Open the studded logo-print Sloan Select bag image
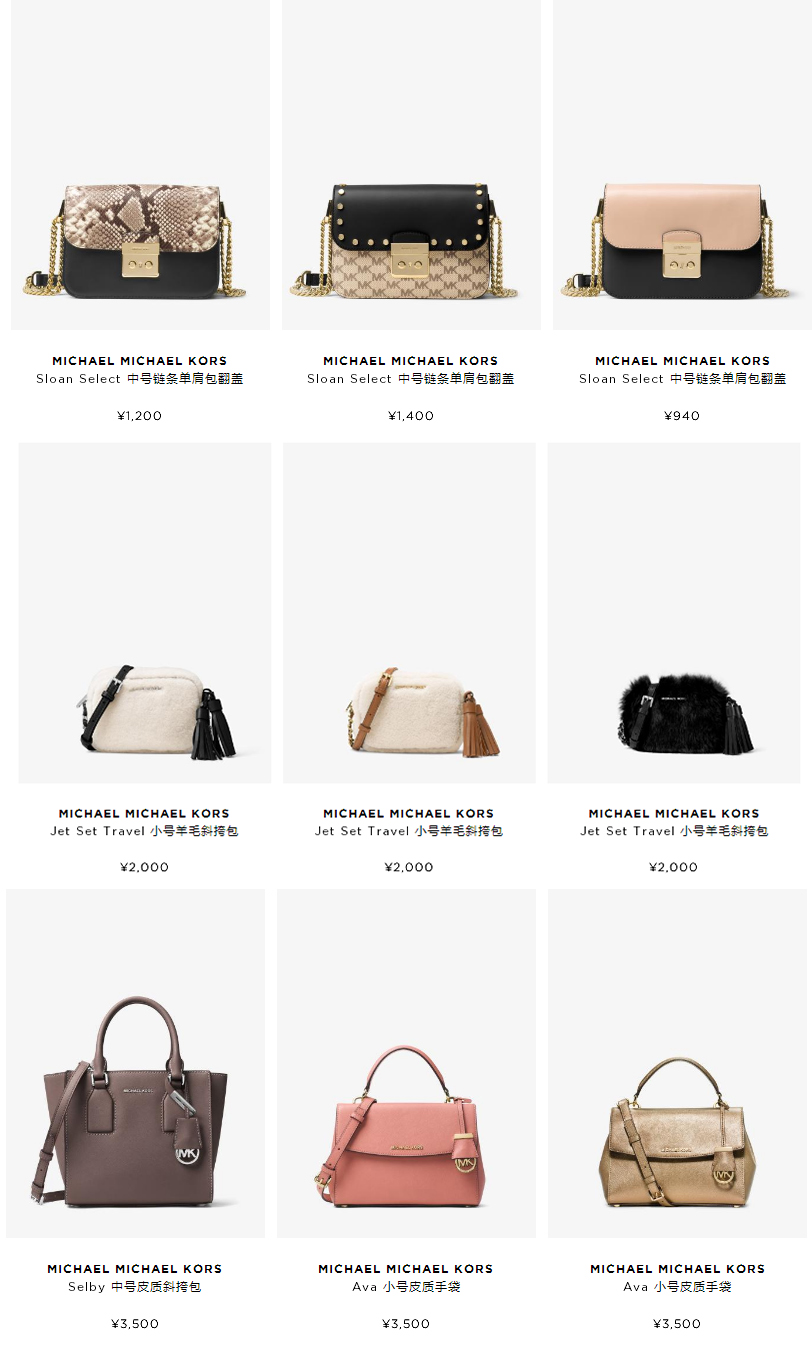Image resolution: width=812 pixels, height=1346 pixels. [411, 165]
